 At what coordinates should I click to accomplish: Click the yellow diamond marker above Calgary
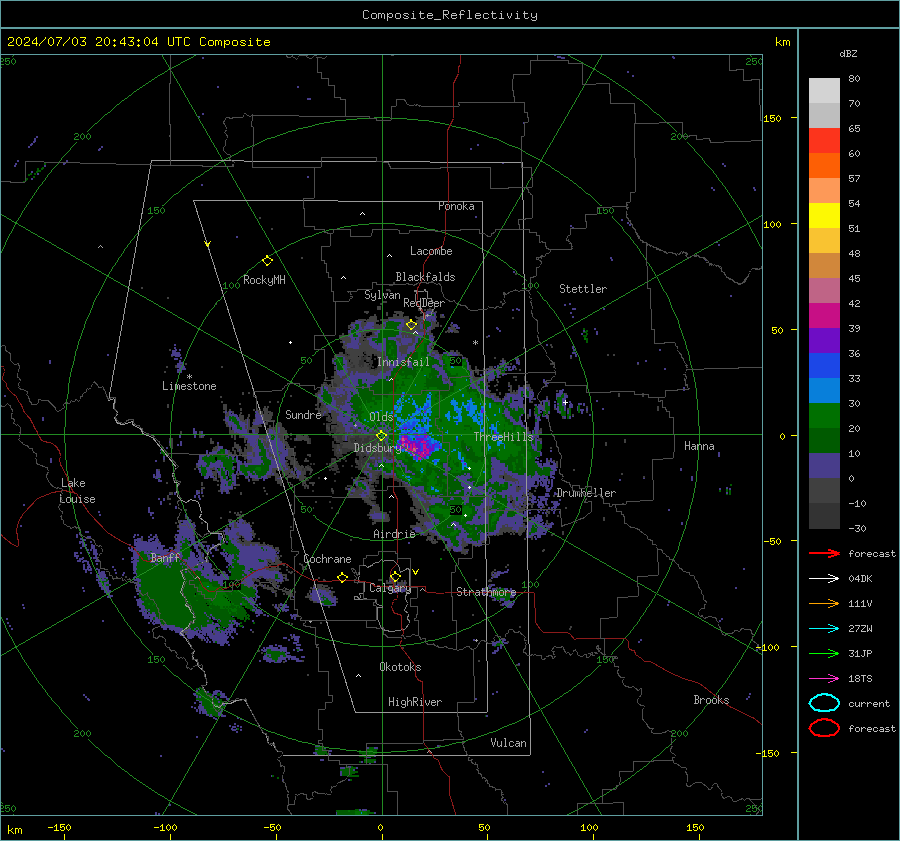tap(395, 576)
